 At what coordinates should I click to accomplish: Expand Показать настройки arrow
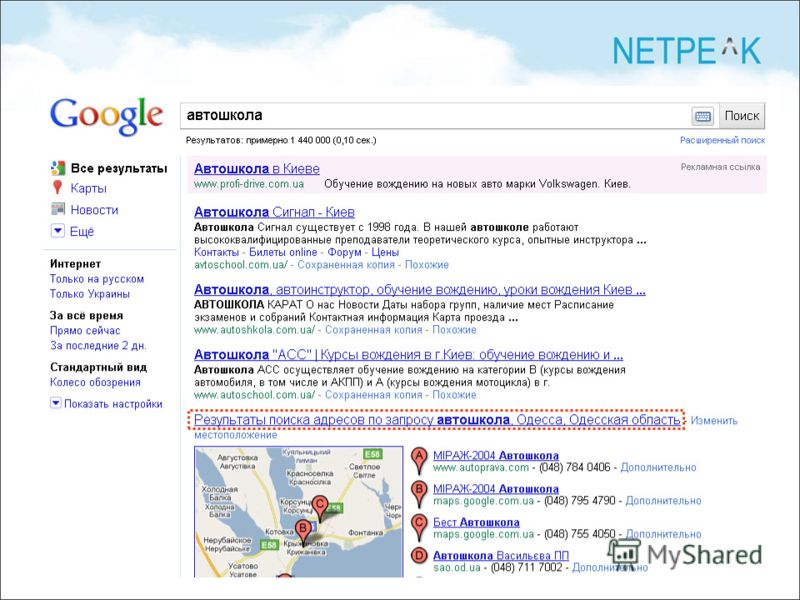(x=56, y=403)
